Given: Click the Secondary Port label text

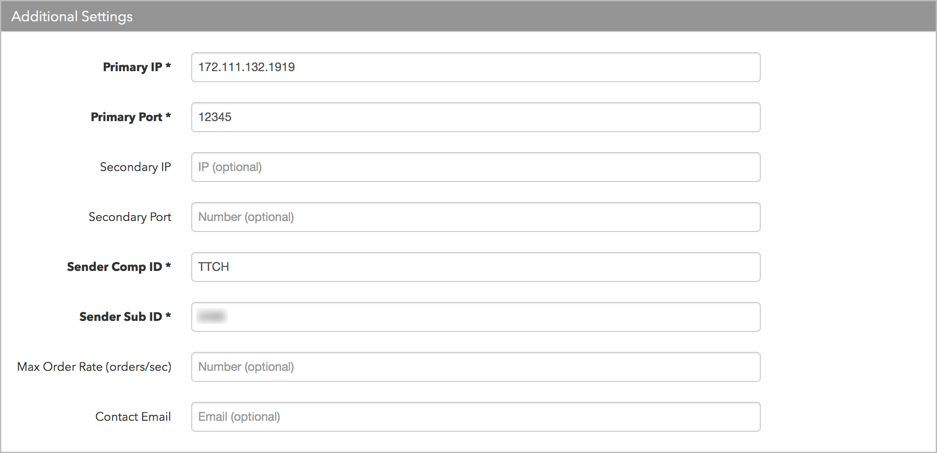Looking at the screenshot, I should coord(130,217).
